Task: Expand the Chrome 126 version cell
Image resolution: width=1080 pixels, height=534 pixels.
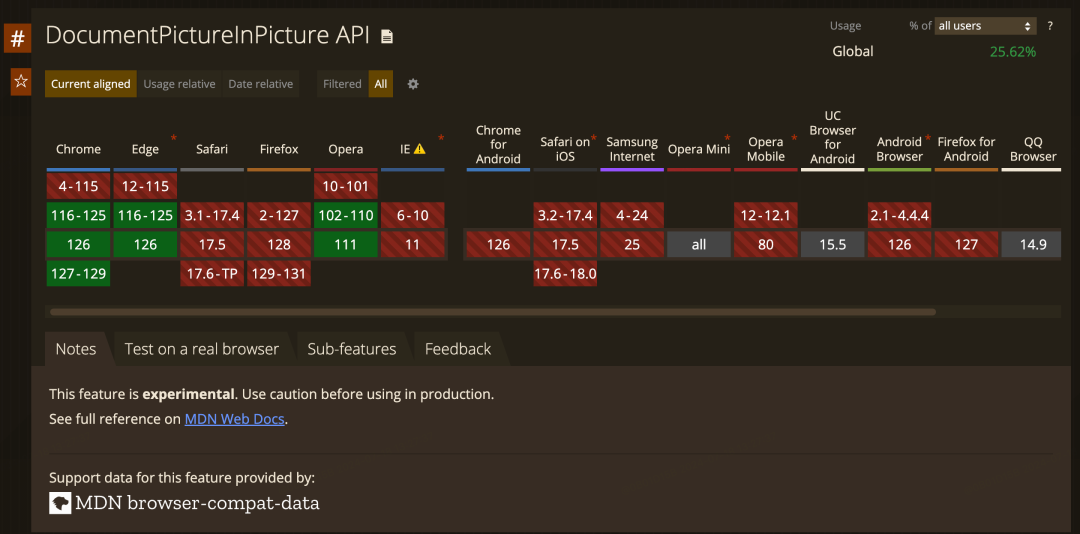Action: (79, 245)
